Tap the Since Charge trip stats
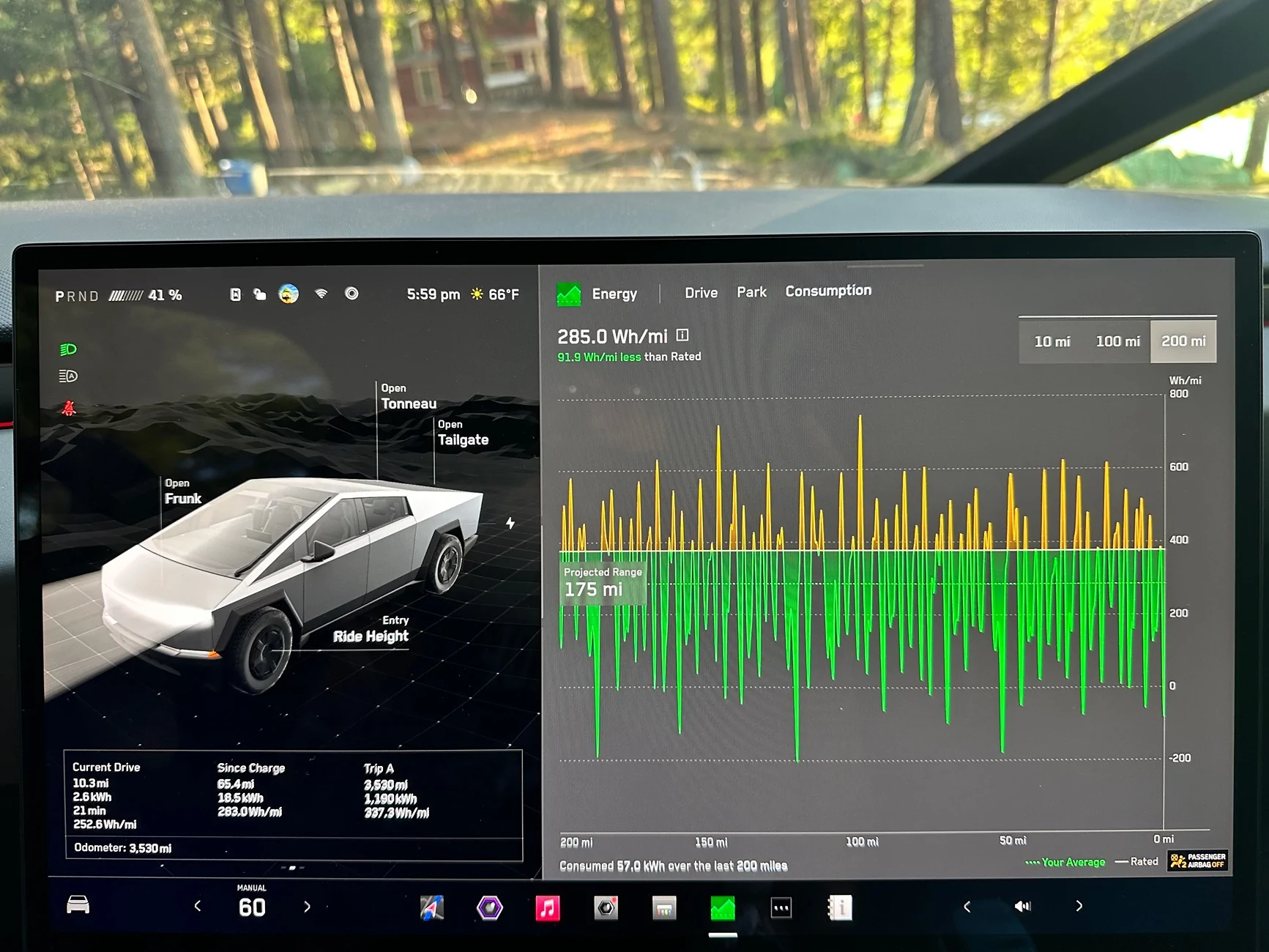This screenshot has height=952, width=1269. pyautogui.click(x=251, y=789)
